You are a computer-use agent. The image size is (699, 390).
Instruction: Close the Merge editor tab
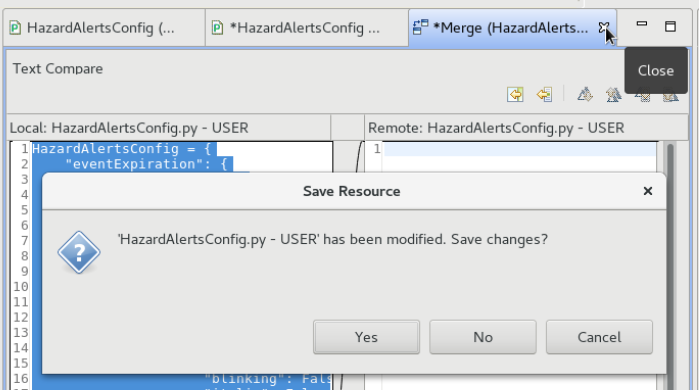point(604,28)
